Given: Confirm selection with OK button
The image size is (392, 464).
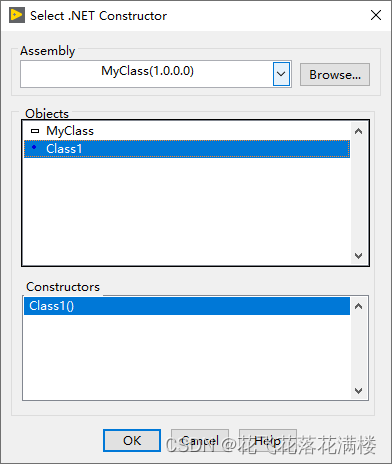Looking at the screenshot, I should [x=132, y=440].
